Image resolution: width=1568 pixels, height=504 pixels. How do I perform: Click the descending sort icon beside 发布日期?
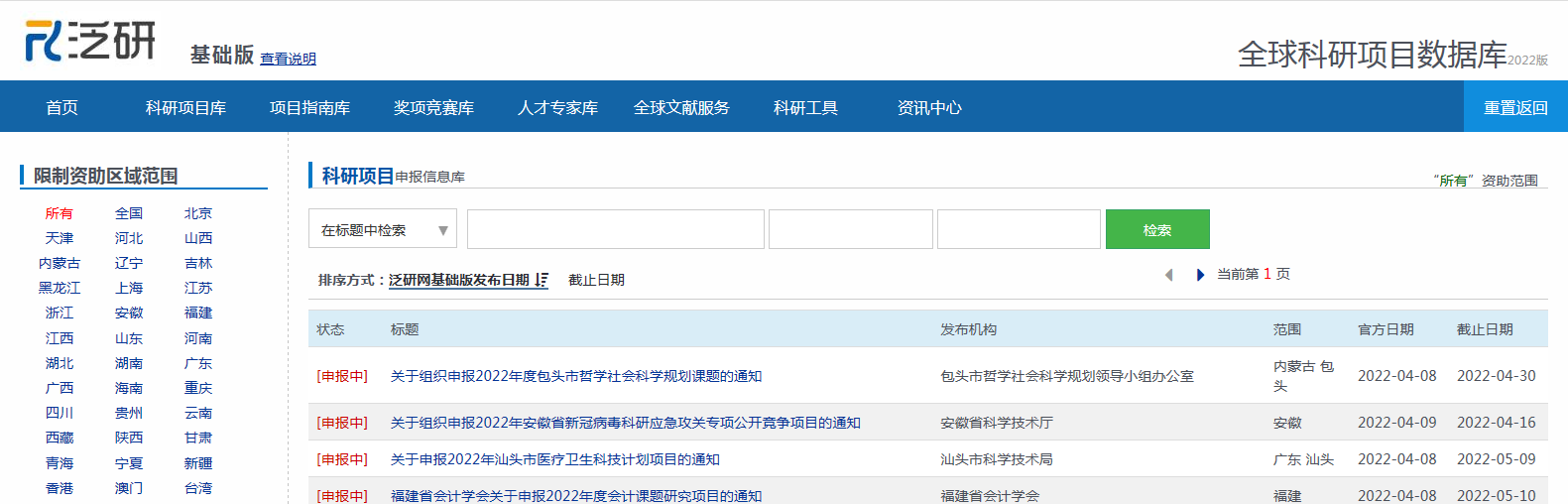point(542,281)
